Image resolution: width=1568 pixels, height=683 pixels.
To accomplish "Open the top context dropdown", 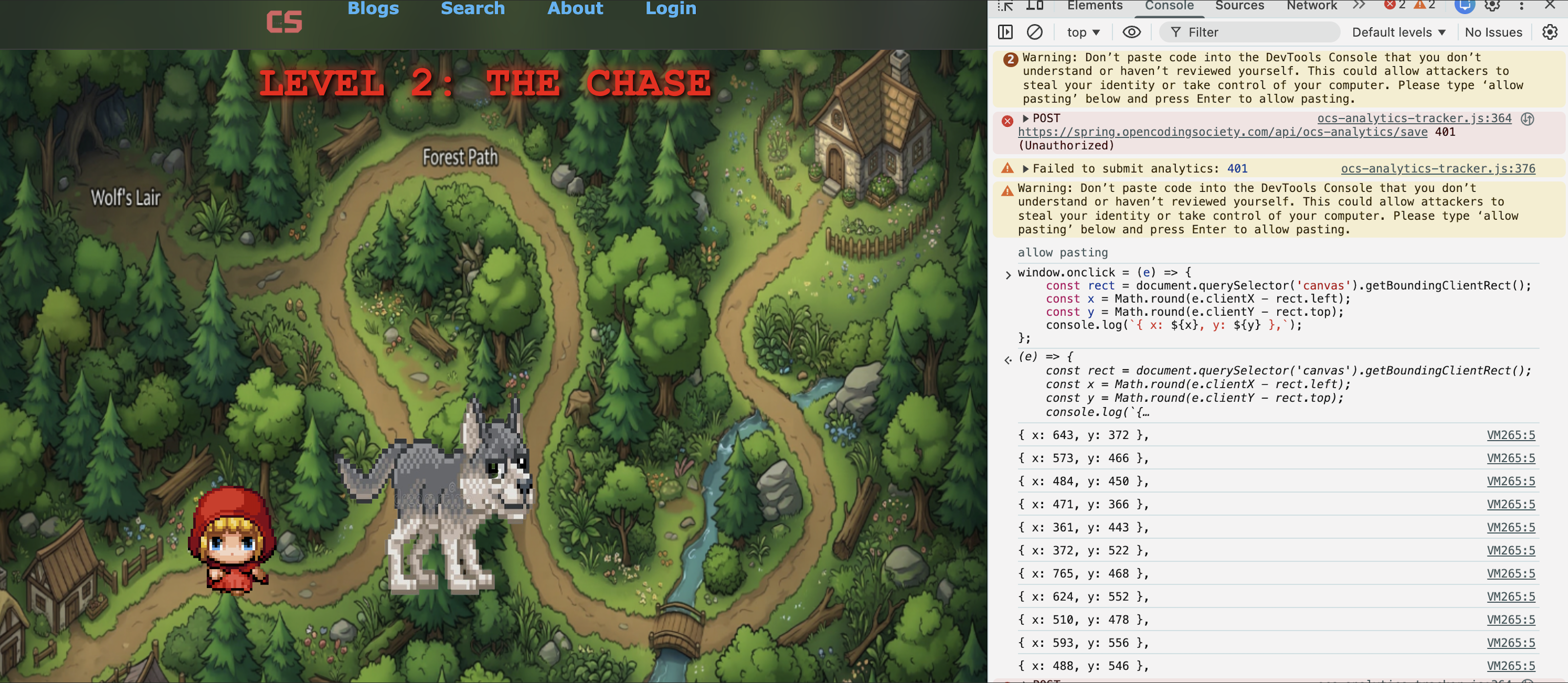I will pos(1083,32).
